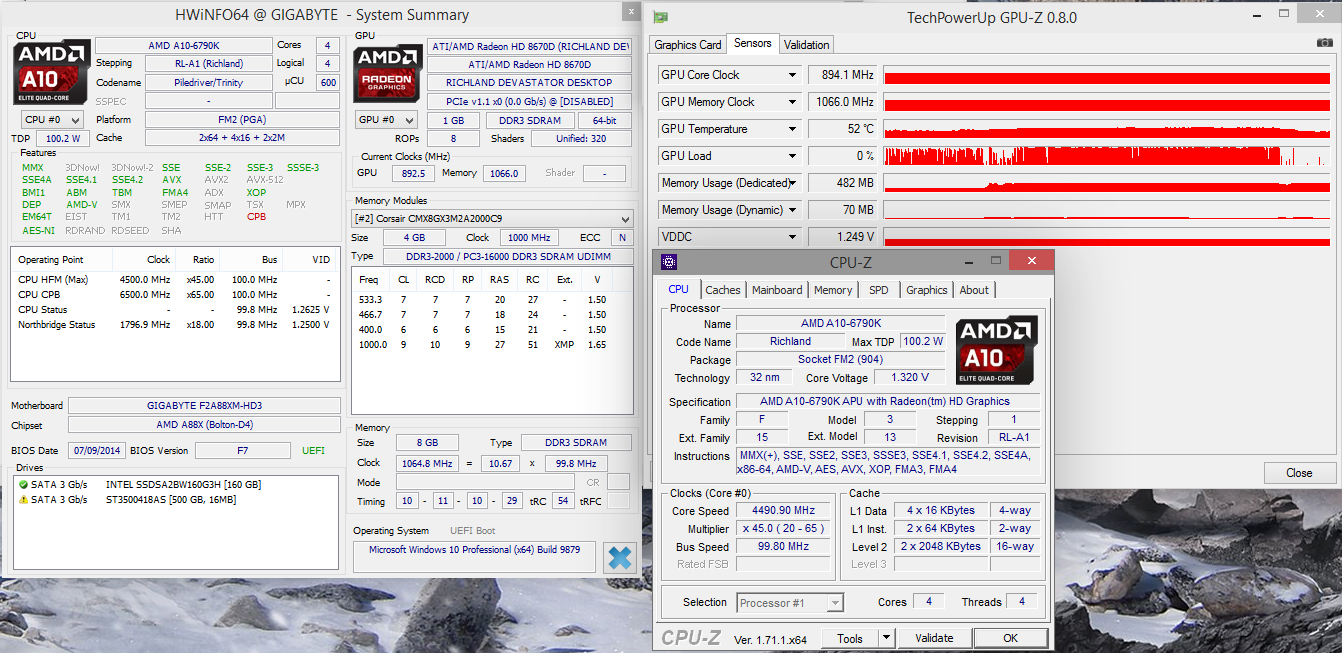The width and height of the screenshot is (1342, 653).
Task: Expand the Corsair memory module dropdown
Action: (492, 219)
